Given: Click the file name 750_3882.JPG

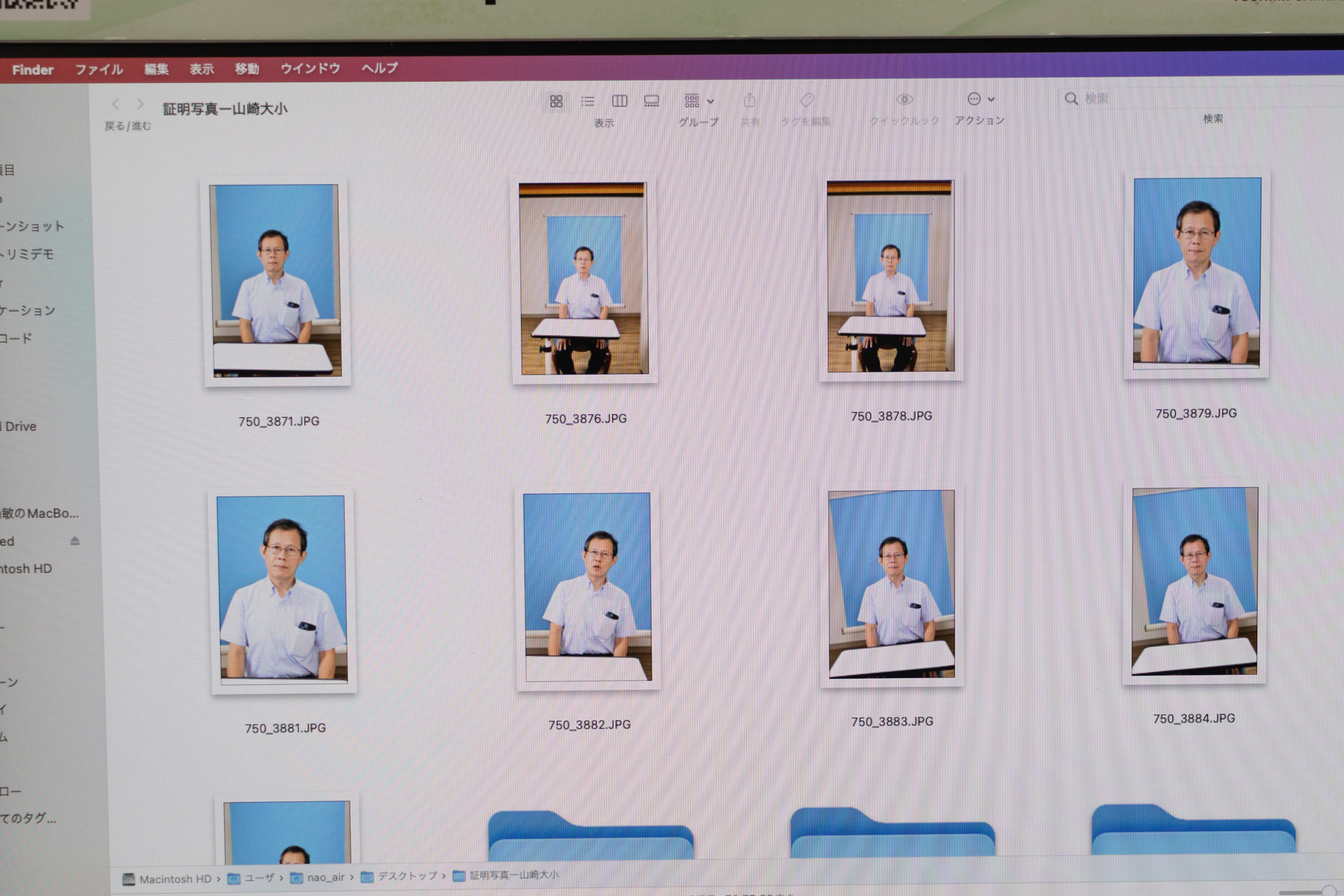Looking at the screenshot, I should (589, 724).
